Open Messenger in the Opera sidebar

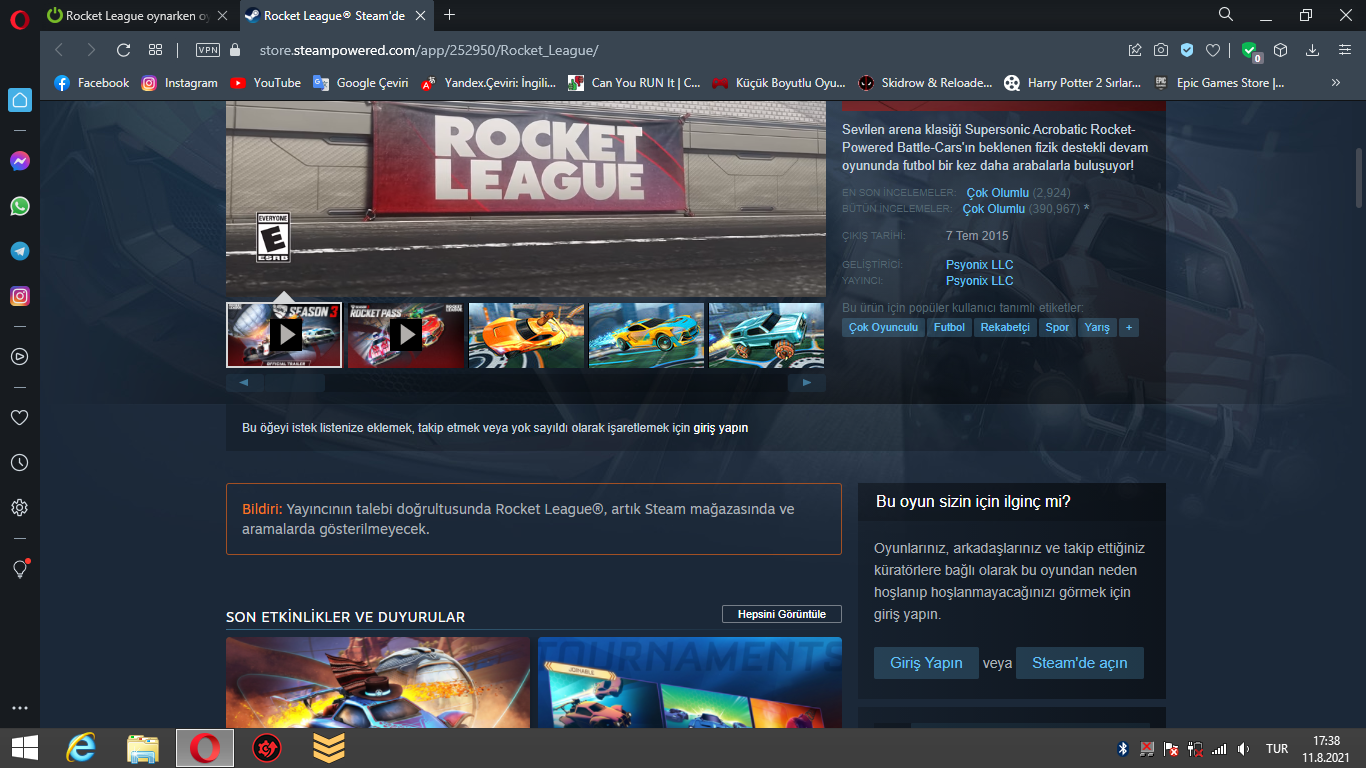[x=19, y=160]
